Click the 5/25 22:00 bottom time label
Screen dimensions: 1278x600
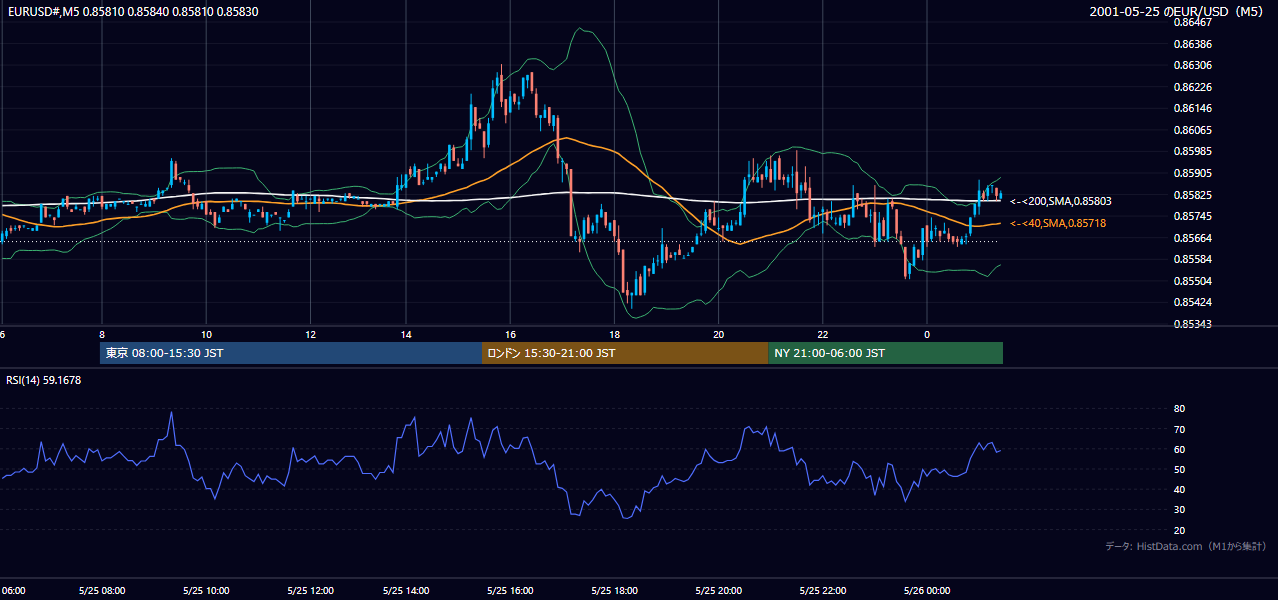pos(822,590)
